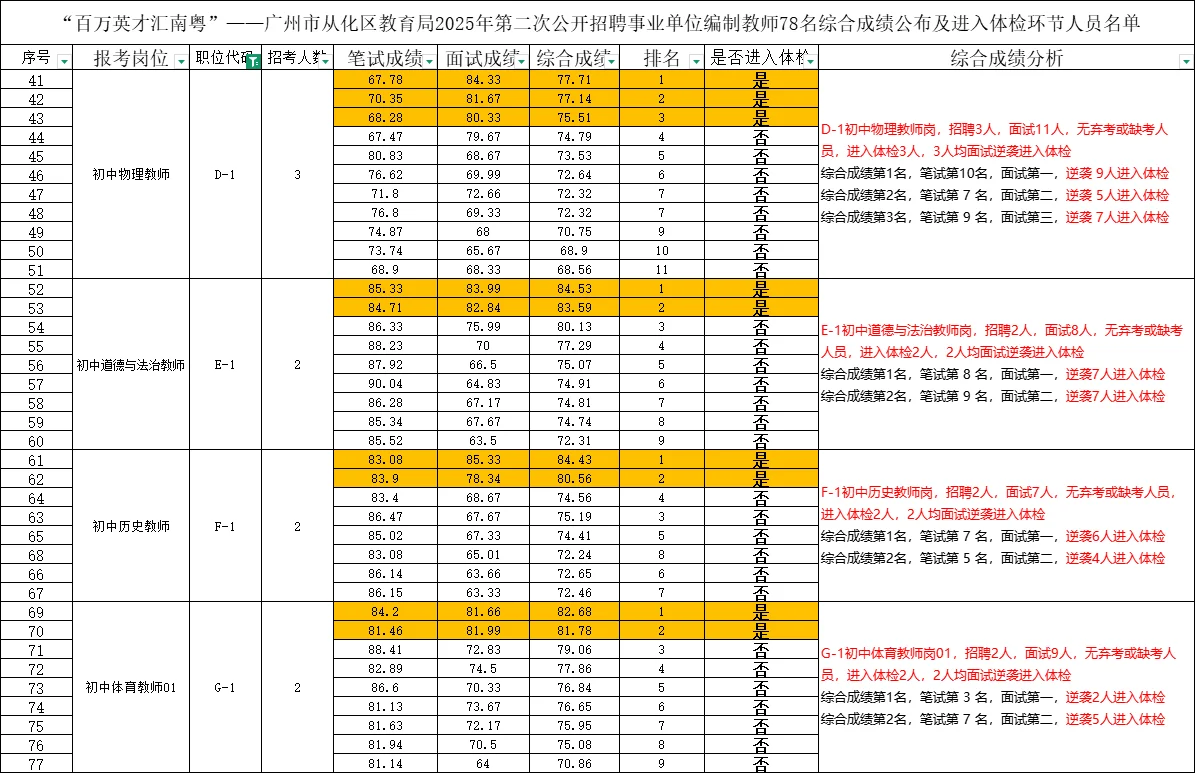Viewport: 1195px width, 773px height.
Task: Open the 报考岗位 column filter dropdown
Action: coord(181,61)
